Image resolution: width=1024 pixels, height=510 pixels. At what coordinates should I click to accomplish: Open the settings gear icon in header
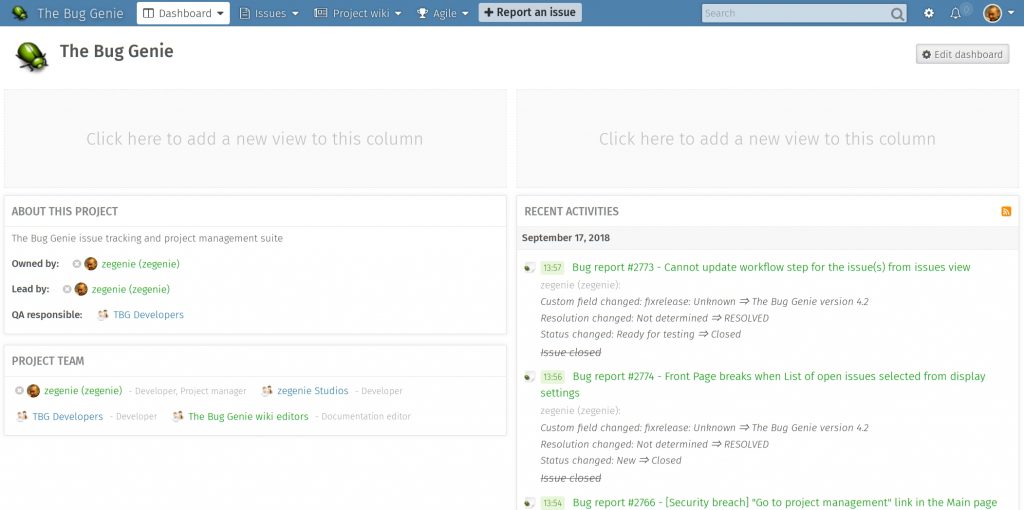[929, 14]
